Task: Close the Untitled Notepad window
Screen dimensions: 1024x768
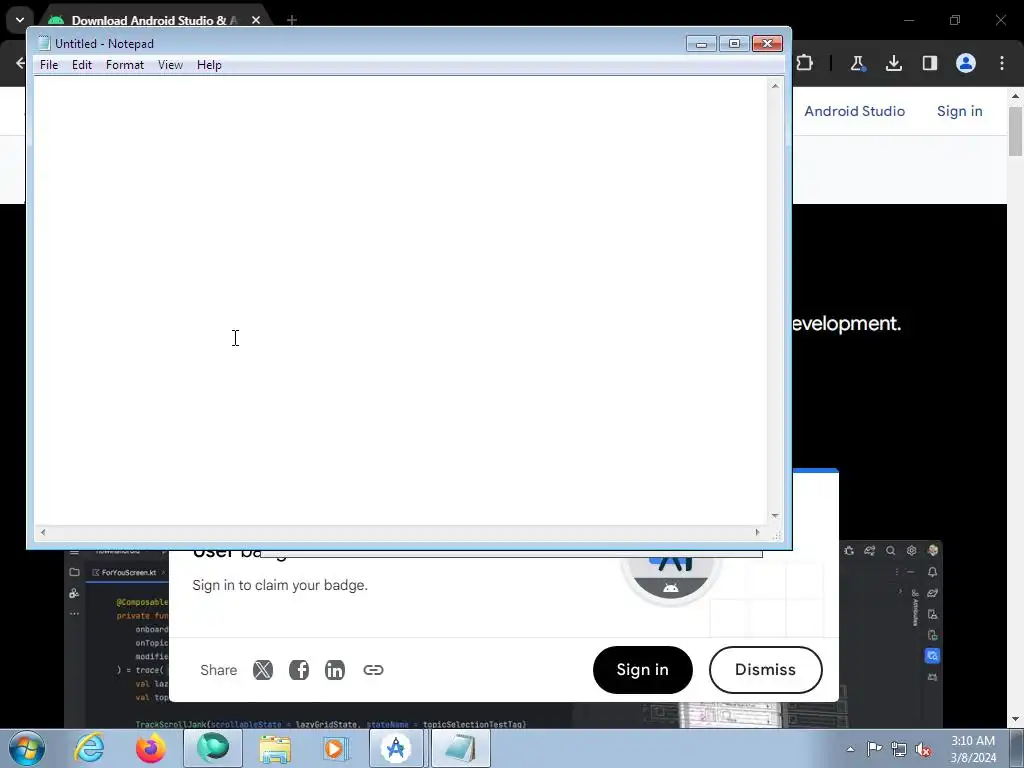Action: (767, 44)
